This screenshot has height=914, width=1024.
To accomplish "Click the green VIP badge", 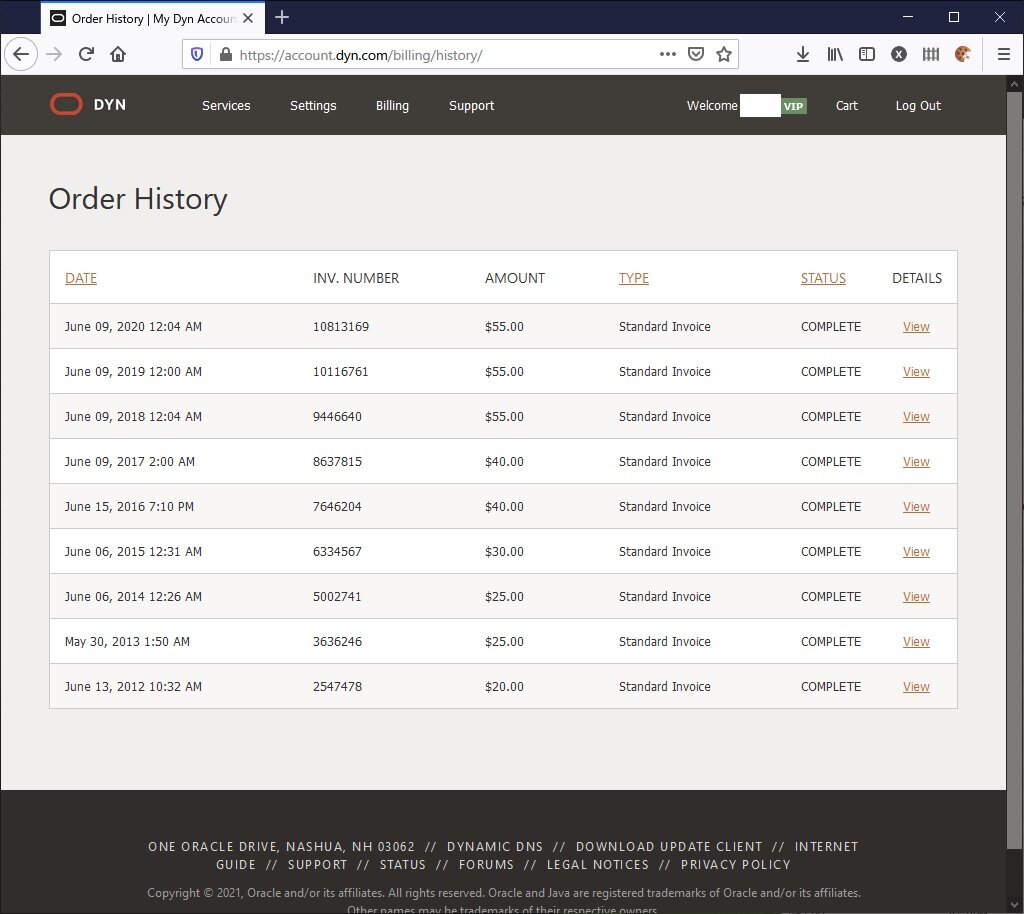I will pos(793,106).
